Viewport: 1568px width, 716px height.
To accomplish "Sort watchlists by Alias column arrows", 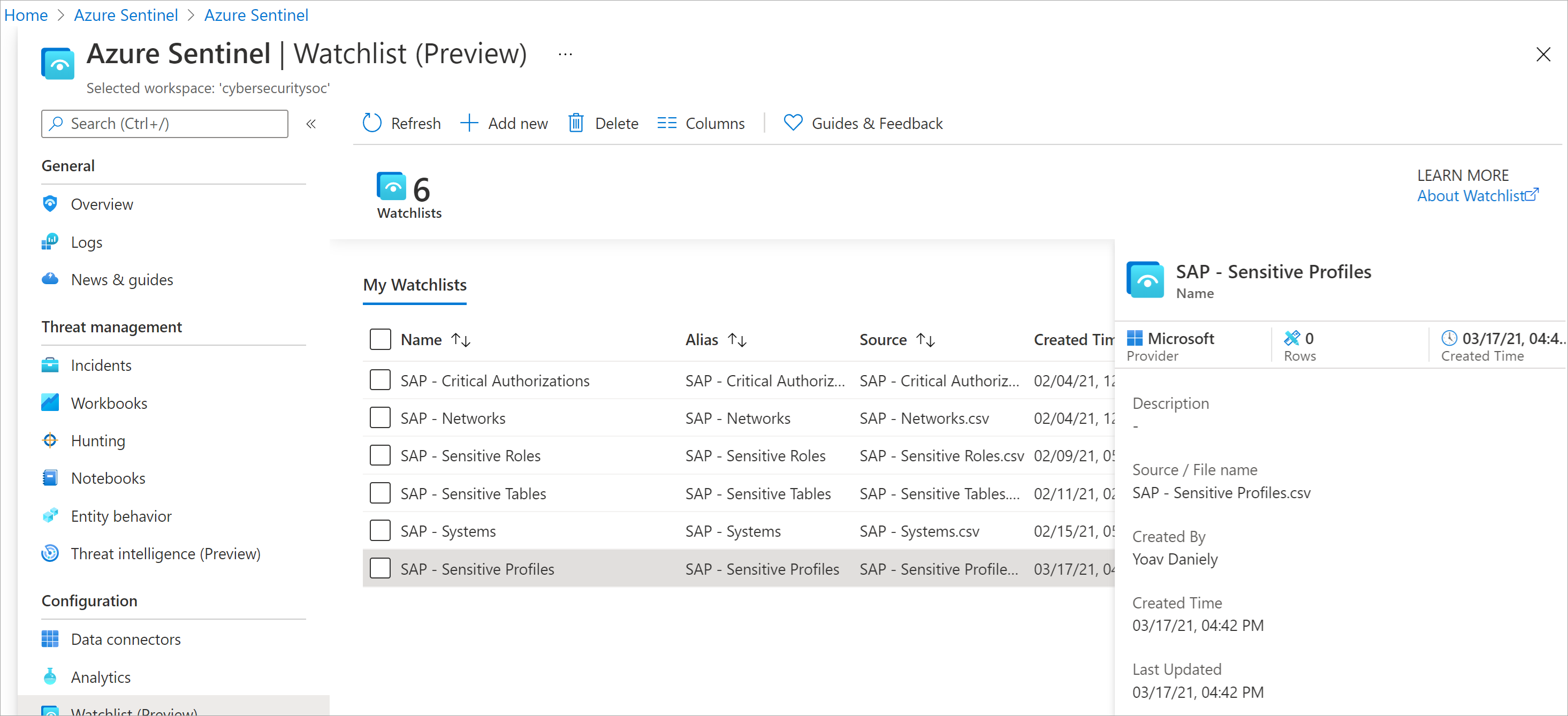I will [x=737, y=340].
